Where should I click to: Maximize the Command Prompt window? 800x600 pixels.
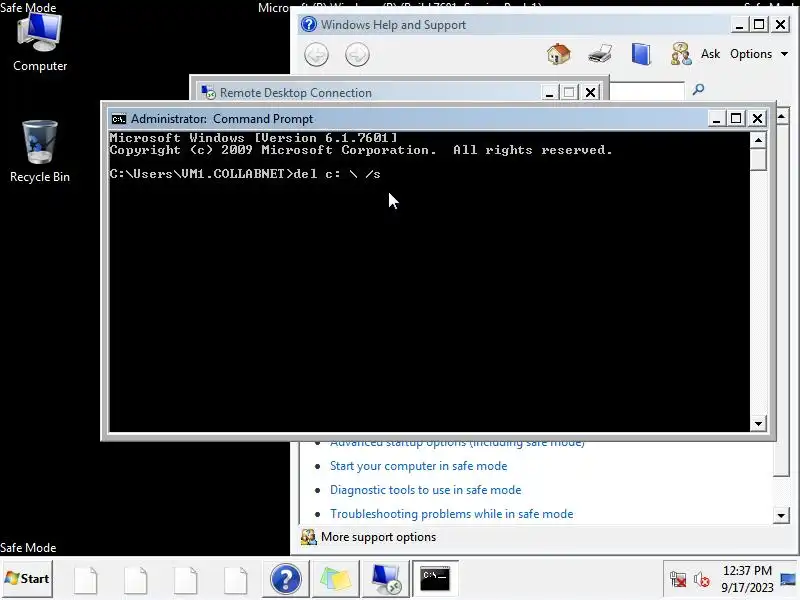click(736, 118)
